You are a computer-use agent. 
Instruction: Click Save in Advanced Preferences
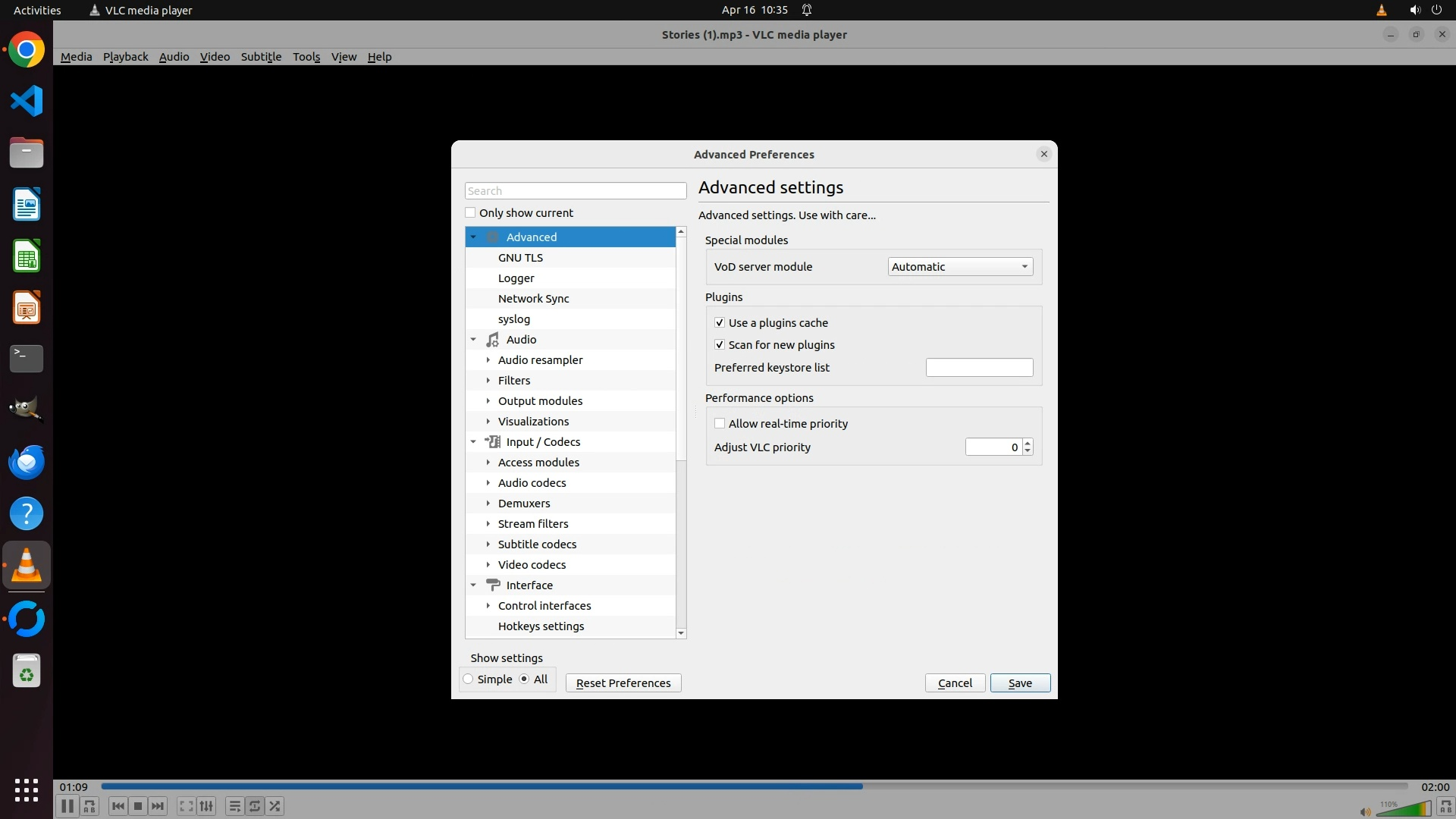tap(1019, 683)
